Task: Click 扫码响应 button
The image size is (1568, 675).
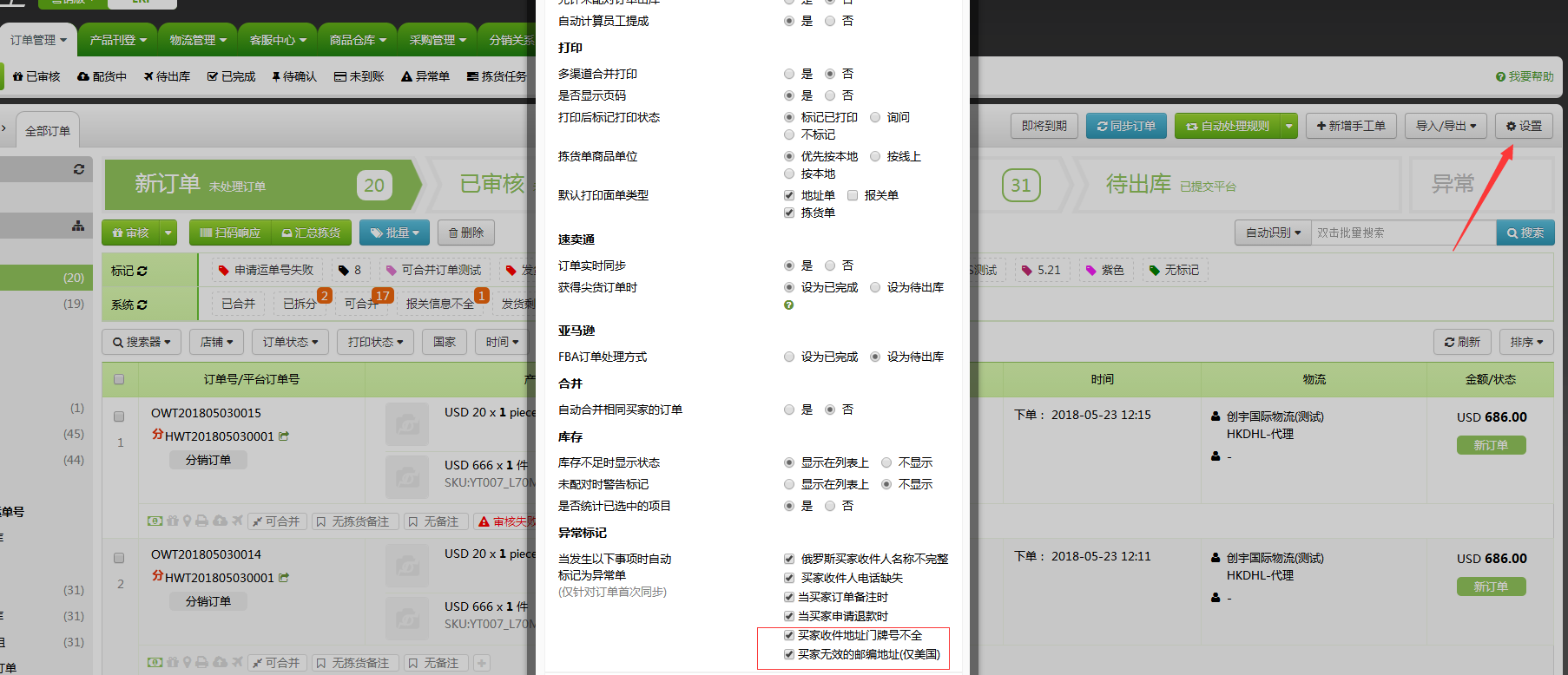Action: click(x=230, y=233)
